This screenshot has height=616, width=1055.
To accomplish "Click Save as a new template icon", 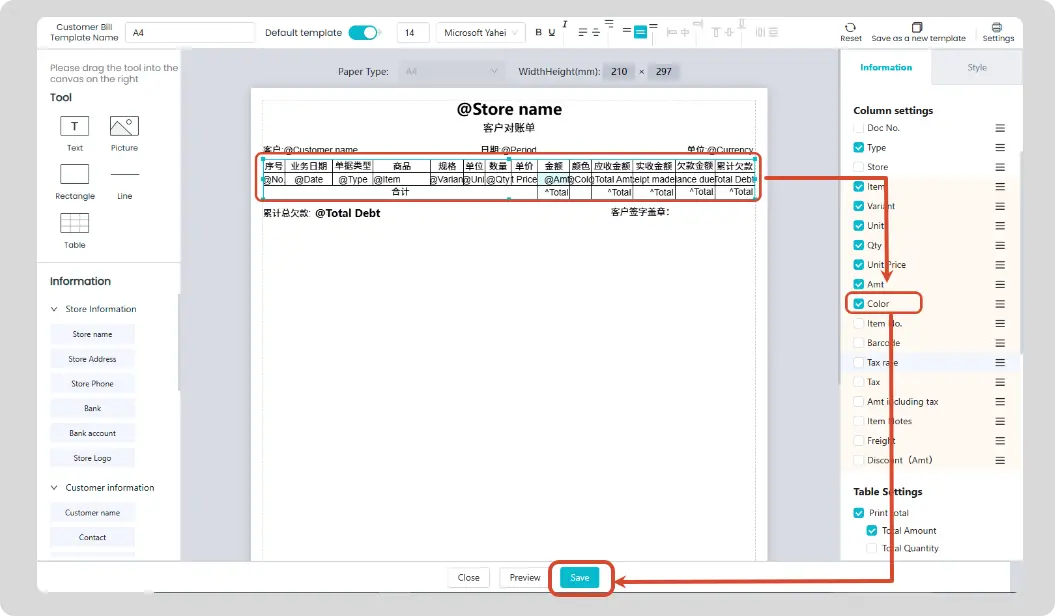I will [917, 28].
